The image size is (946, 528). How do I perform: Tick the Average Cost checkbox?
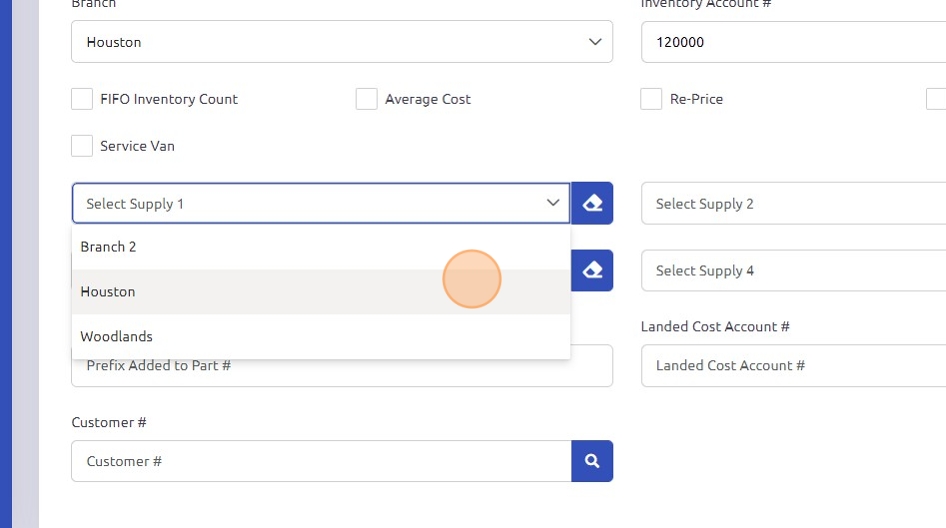(x=367, y=99)
